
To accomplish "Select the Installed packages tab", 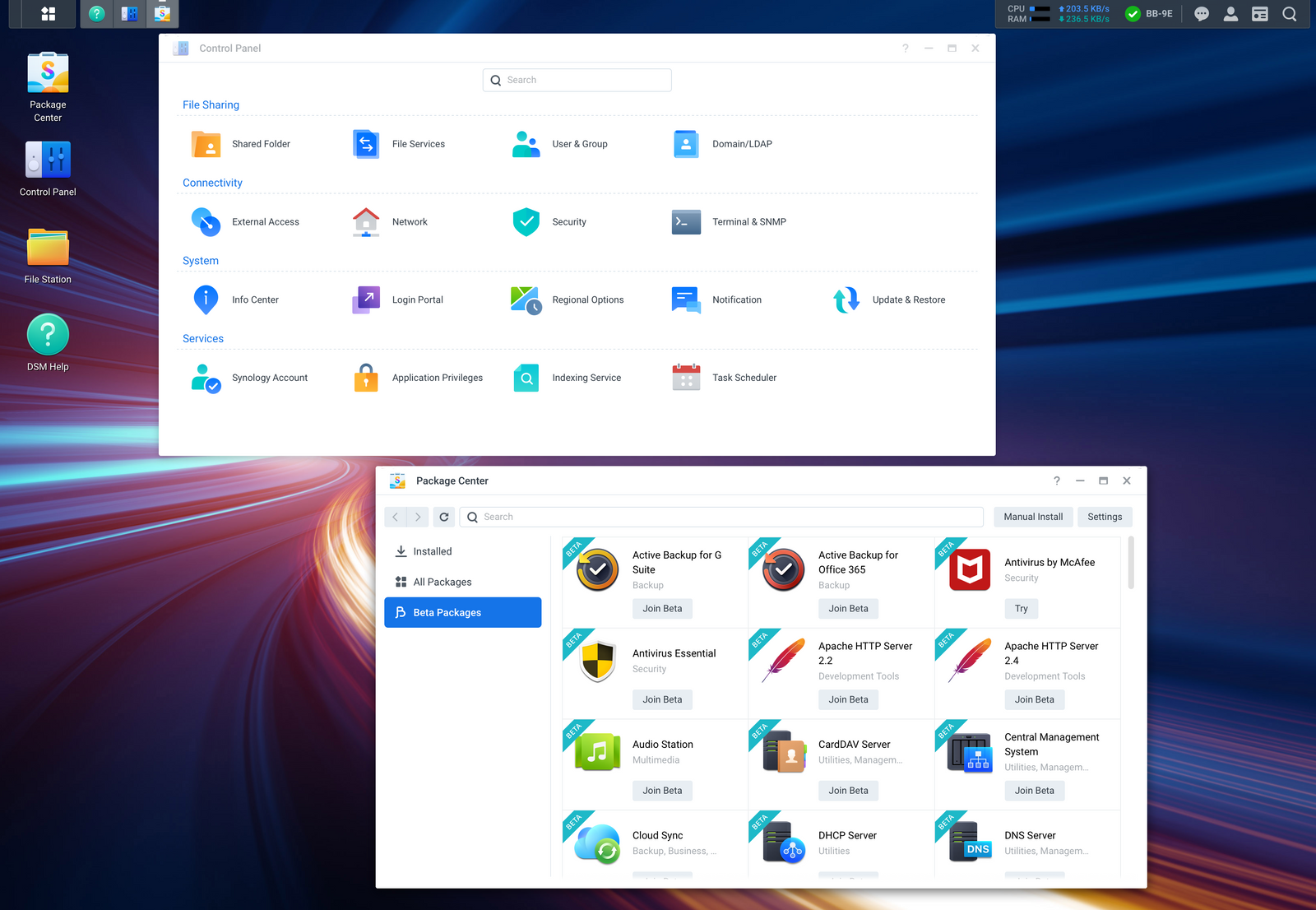I will click(x=432, y=551).
